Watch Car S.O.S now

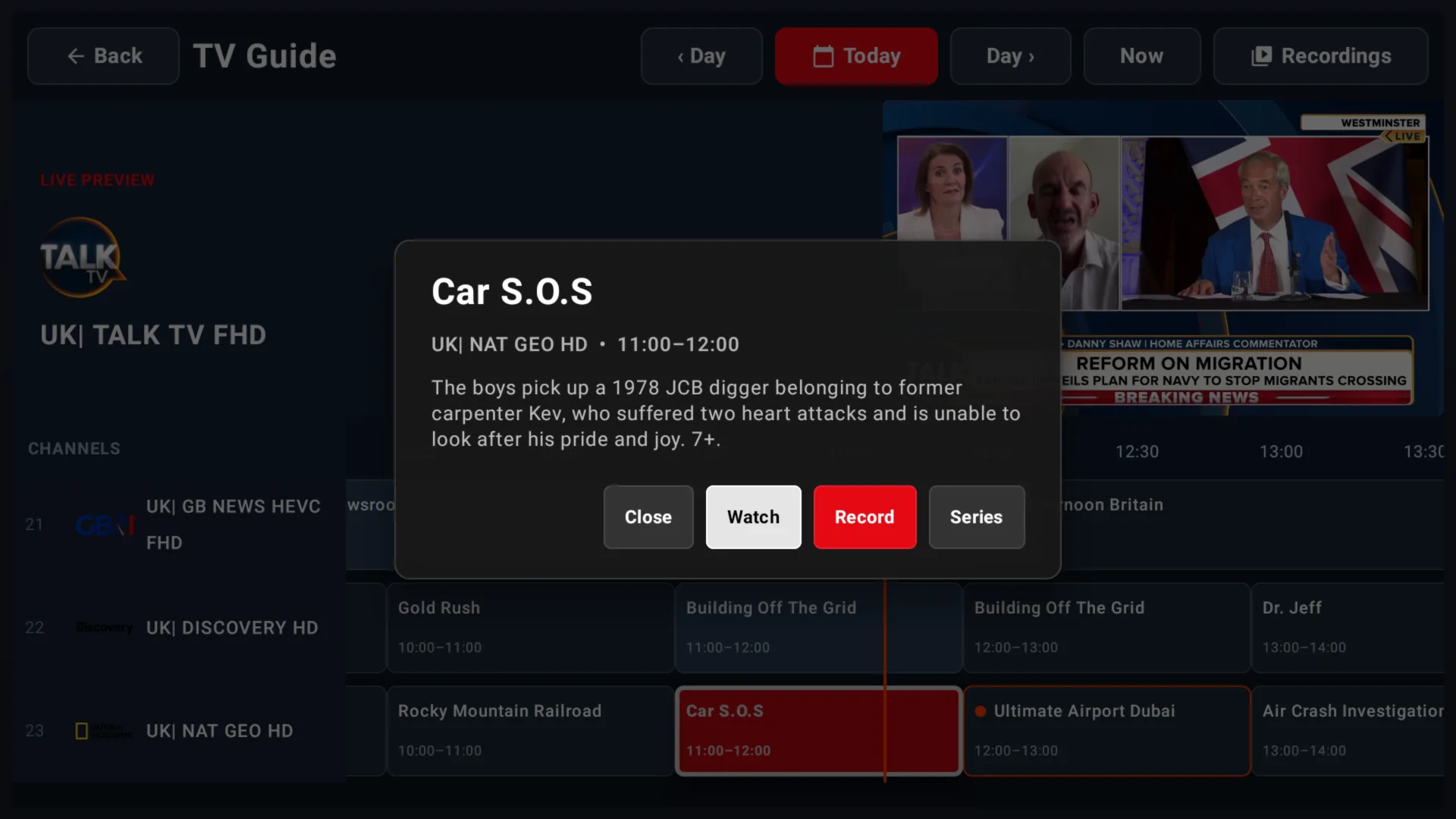click(753, 517)
